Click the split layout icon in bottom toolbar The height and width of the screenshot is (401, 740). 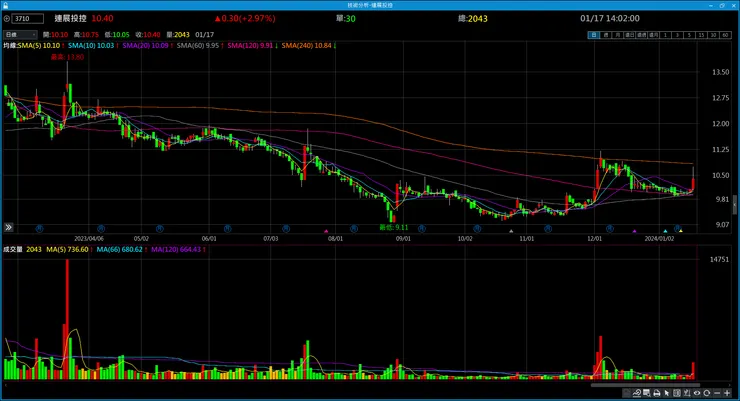tap(677, 393)
